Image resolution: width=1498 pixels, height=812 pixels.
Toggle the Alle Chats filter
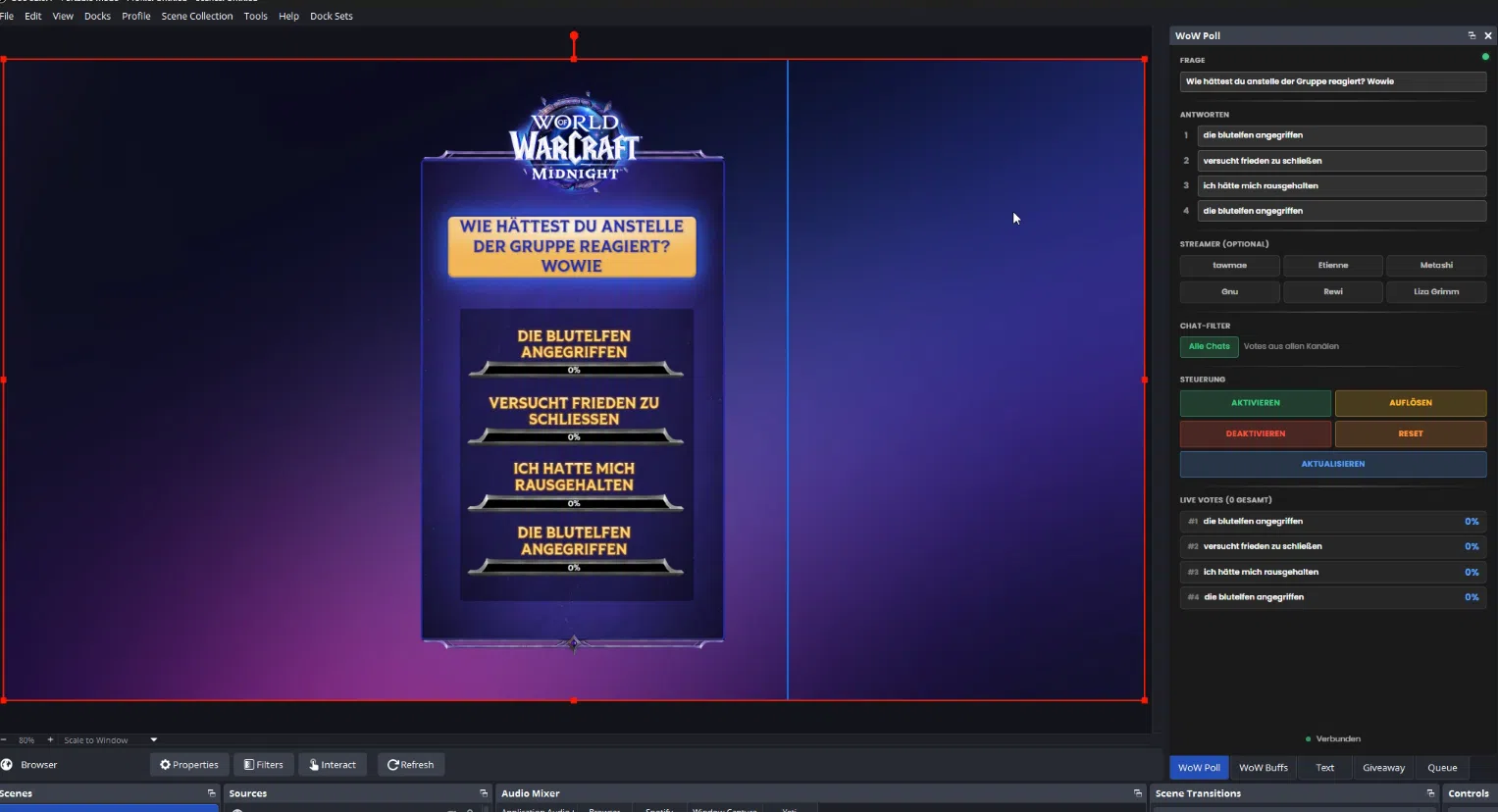pos(1209,346)
